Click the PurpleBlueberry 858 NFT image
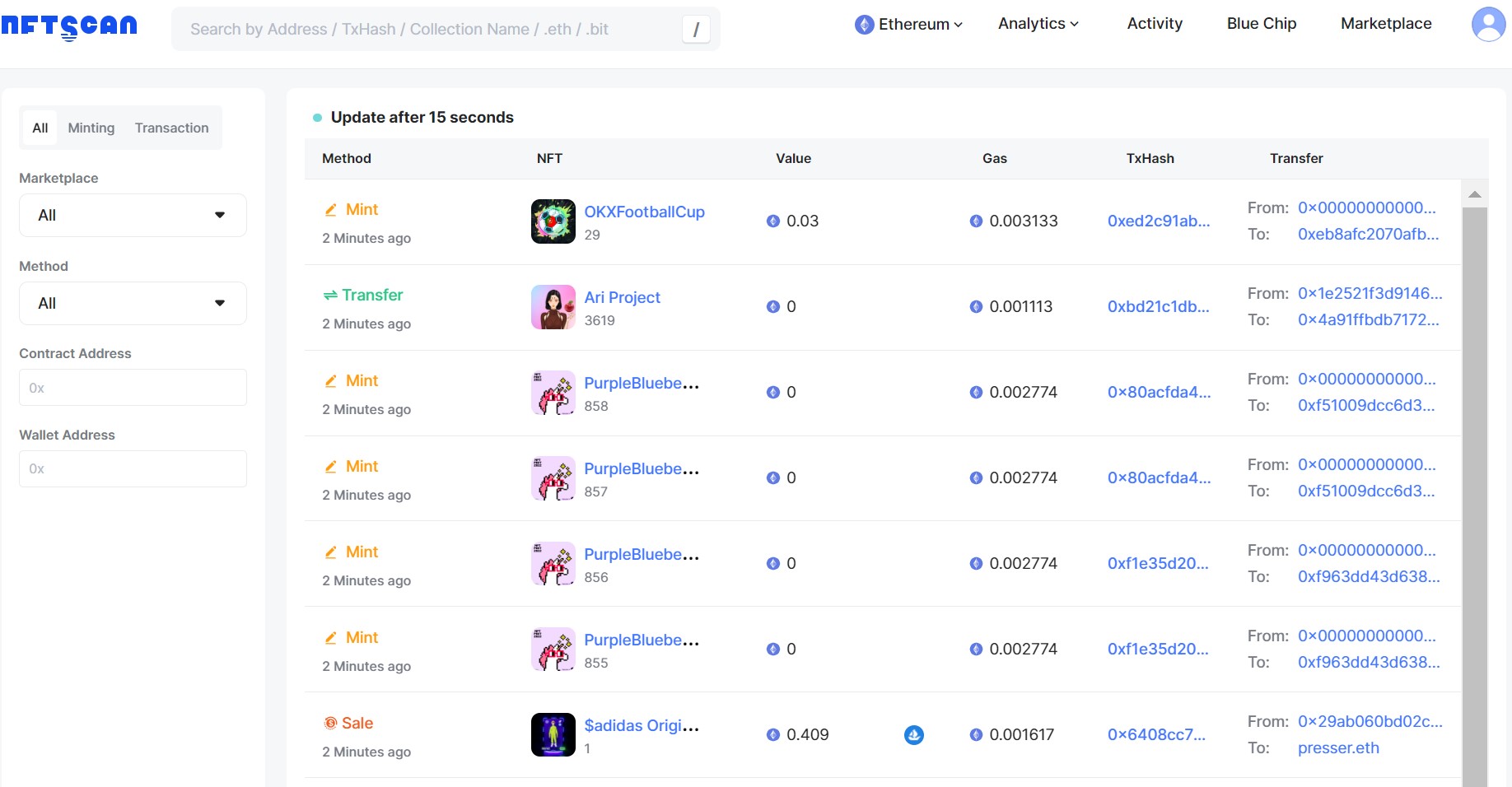The width and height of the screenshot is (1512, 787). coord(553,393)
